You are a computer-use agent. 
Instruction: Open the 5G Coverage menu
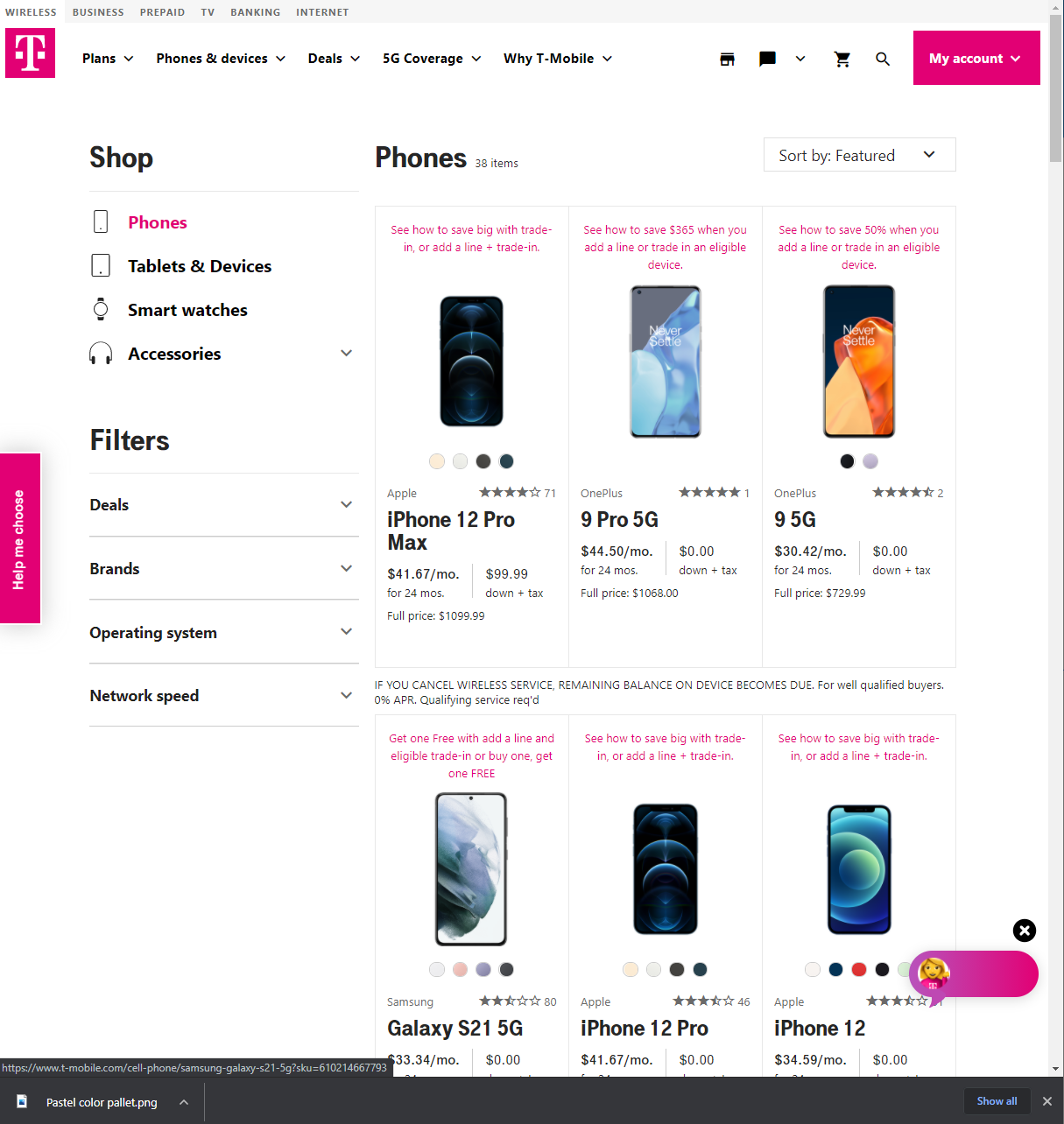432,59
